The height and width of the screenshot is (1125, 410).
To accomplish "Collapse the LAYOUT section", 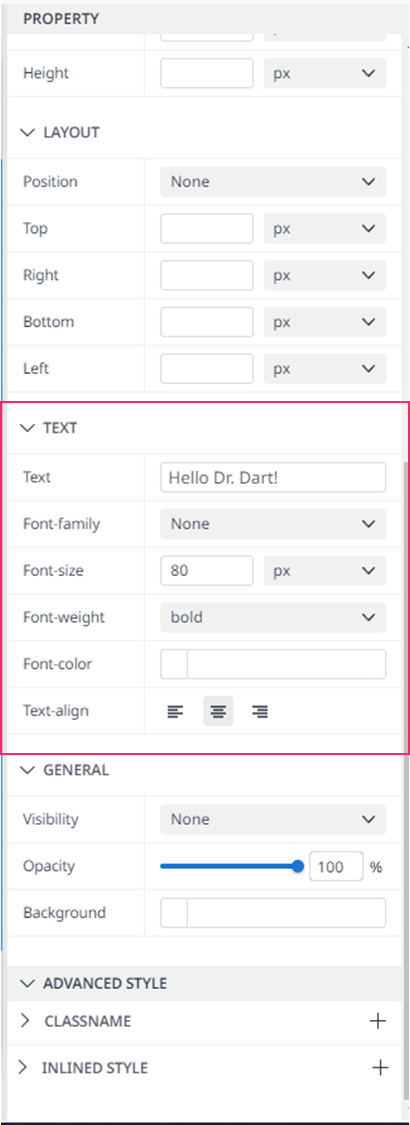I will (28, 133).
